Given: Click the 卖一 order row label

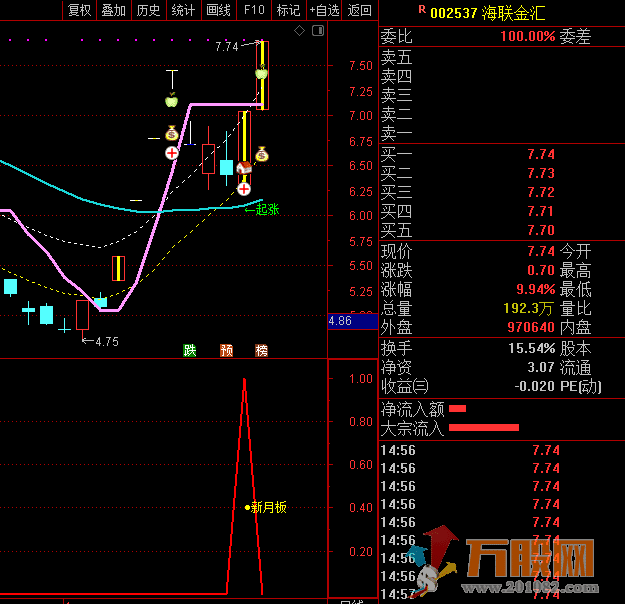Looking at the screenshot, I should 396,133.
